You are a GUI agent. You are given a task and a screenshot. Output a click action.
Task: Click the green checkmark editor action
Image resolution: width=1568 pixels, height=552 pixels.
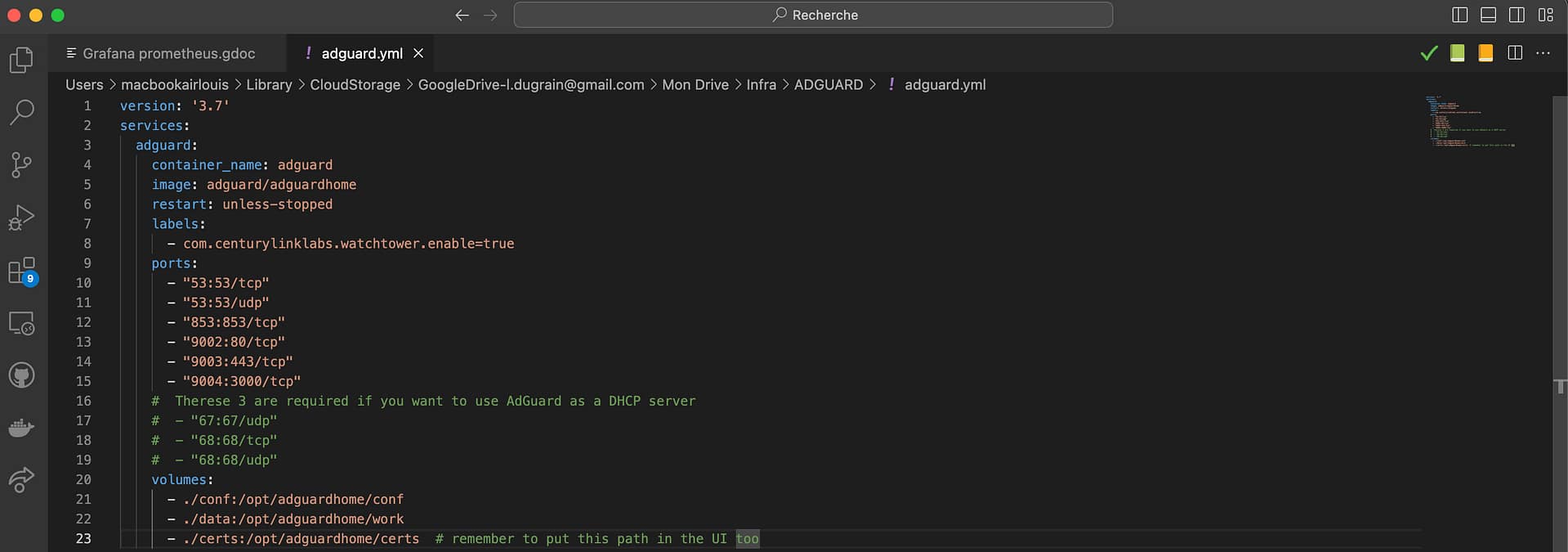1429,53
